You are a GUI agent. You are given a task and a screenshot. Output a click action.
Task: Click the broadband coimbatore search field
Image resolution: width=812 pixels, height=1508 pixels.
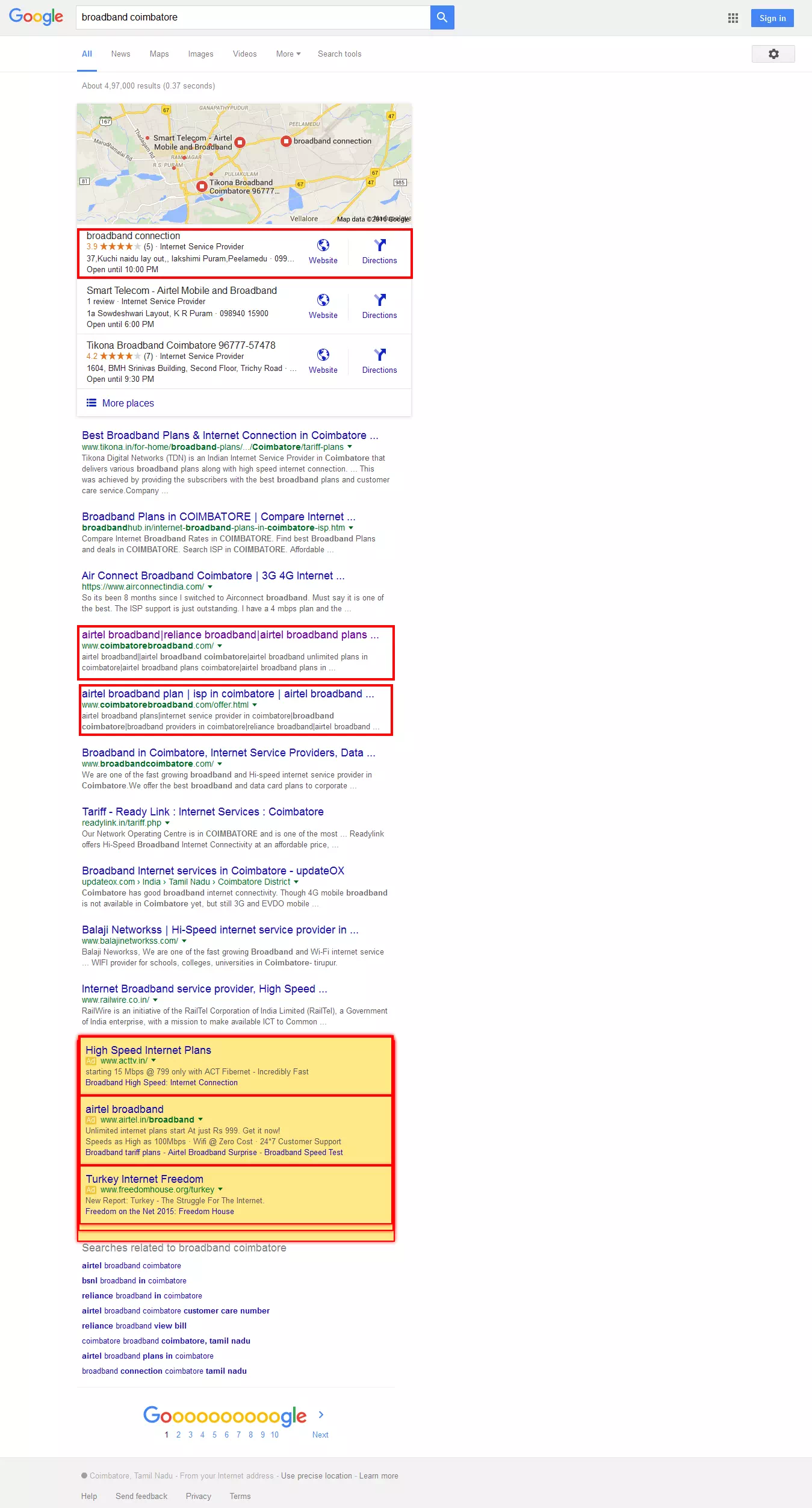(253, 17)
